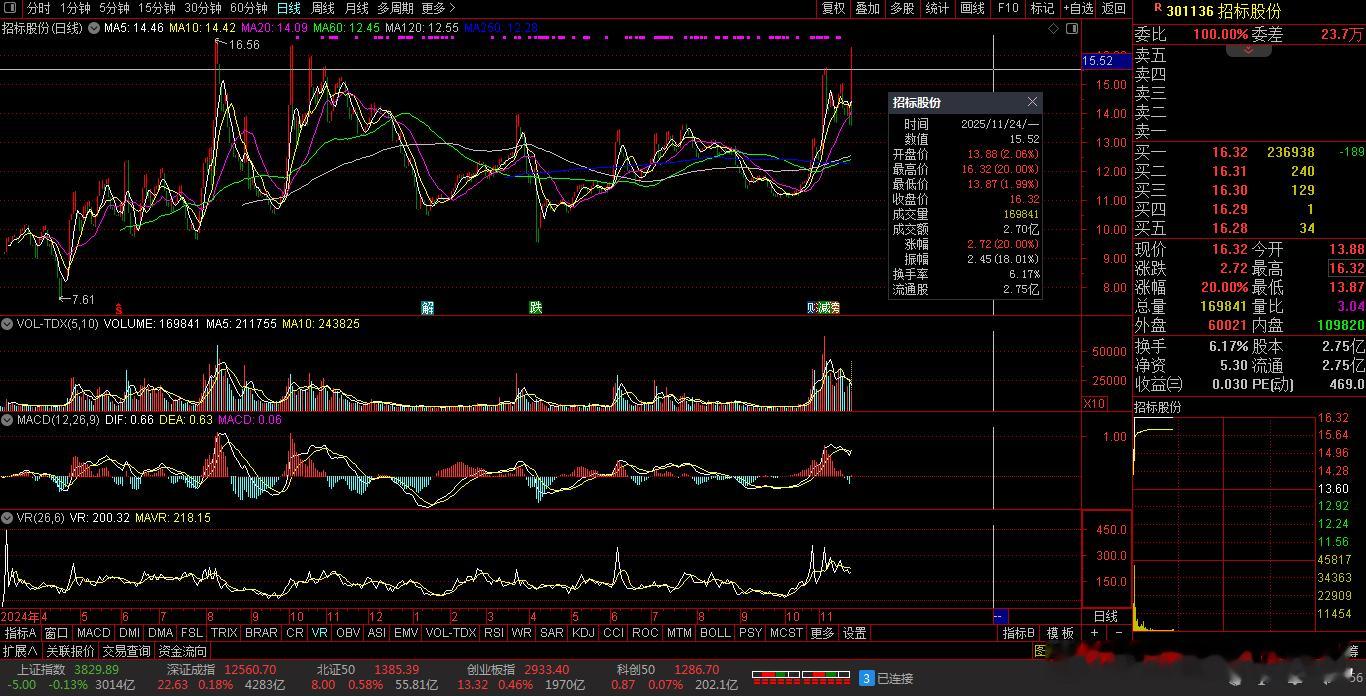Enable the BOLL indicator
The image size is (1366, 696).
715,633
